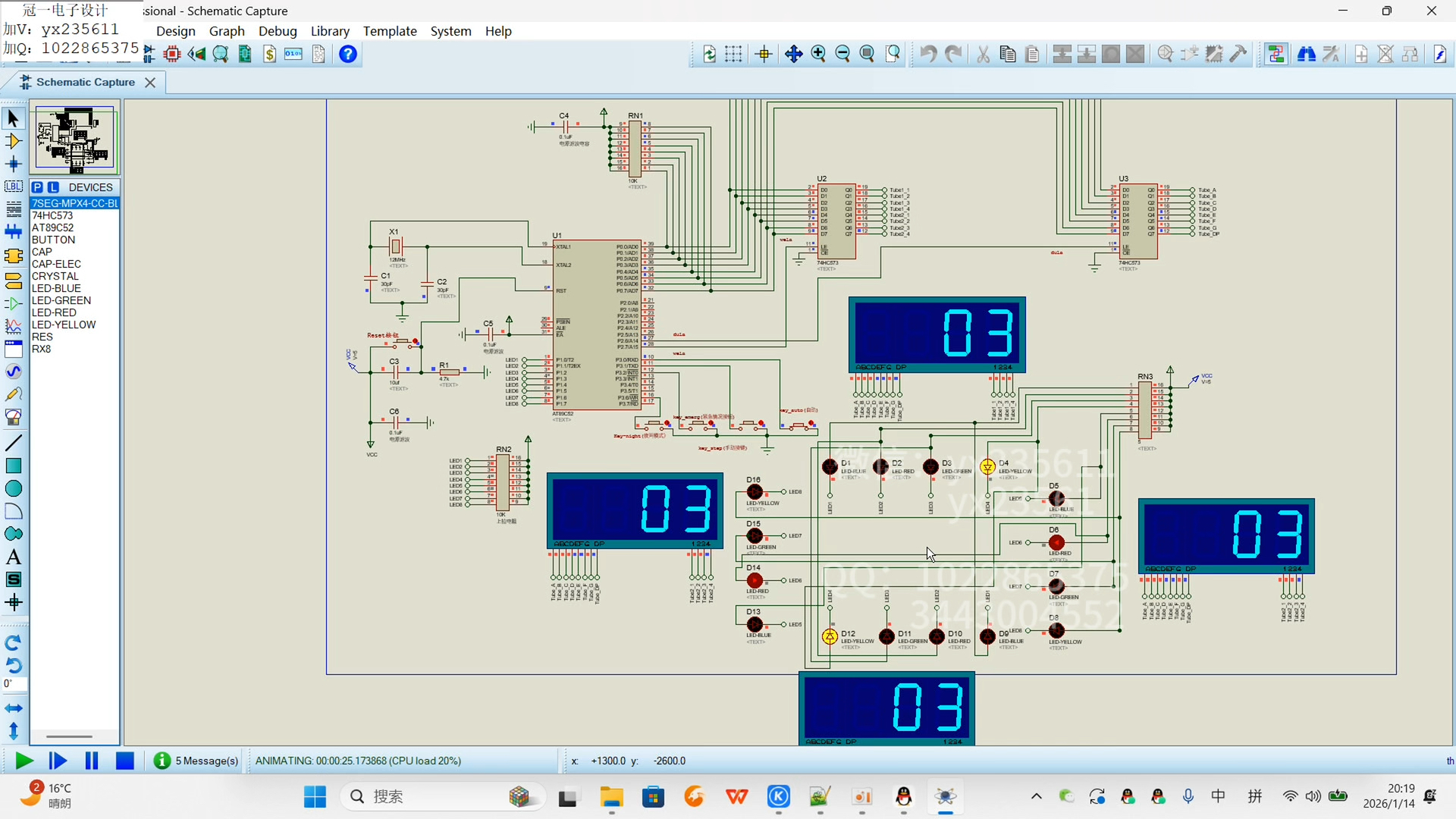This screenshot has width=1456, height=819.
Task: Open the PCB Layout module
Action: (x=172, y=54)
